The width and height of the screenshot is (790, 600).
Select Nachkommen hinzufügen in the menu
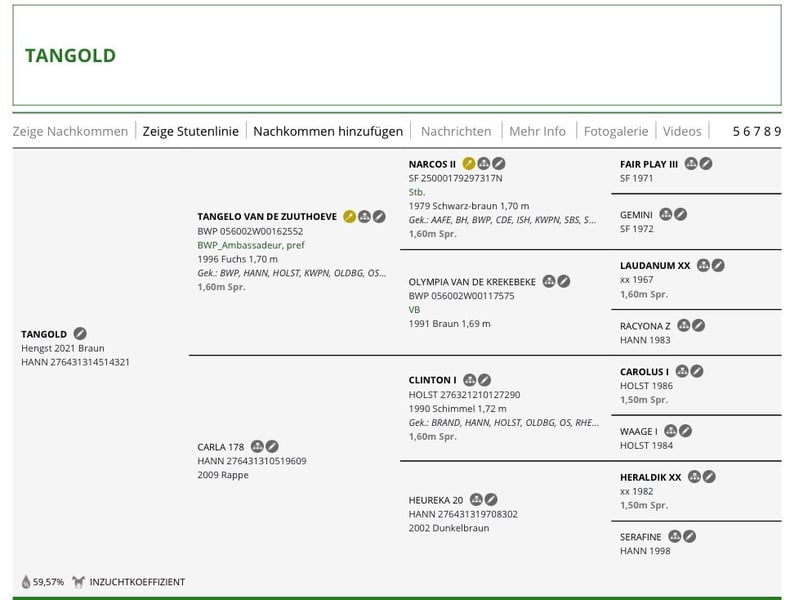click(x=328, y=131)
